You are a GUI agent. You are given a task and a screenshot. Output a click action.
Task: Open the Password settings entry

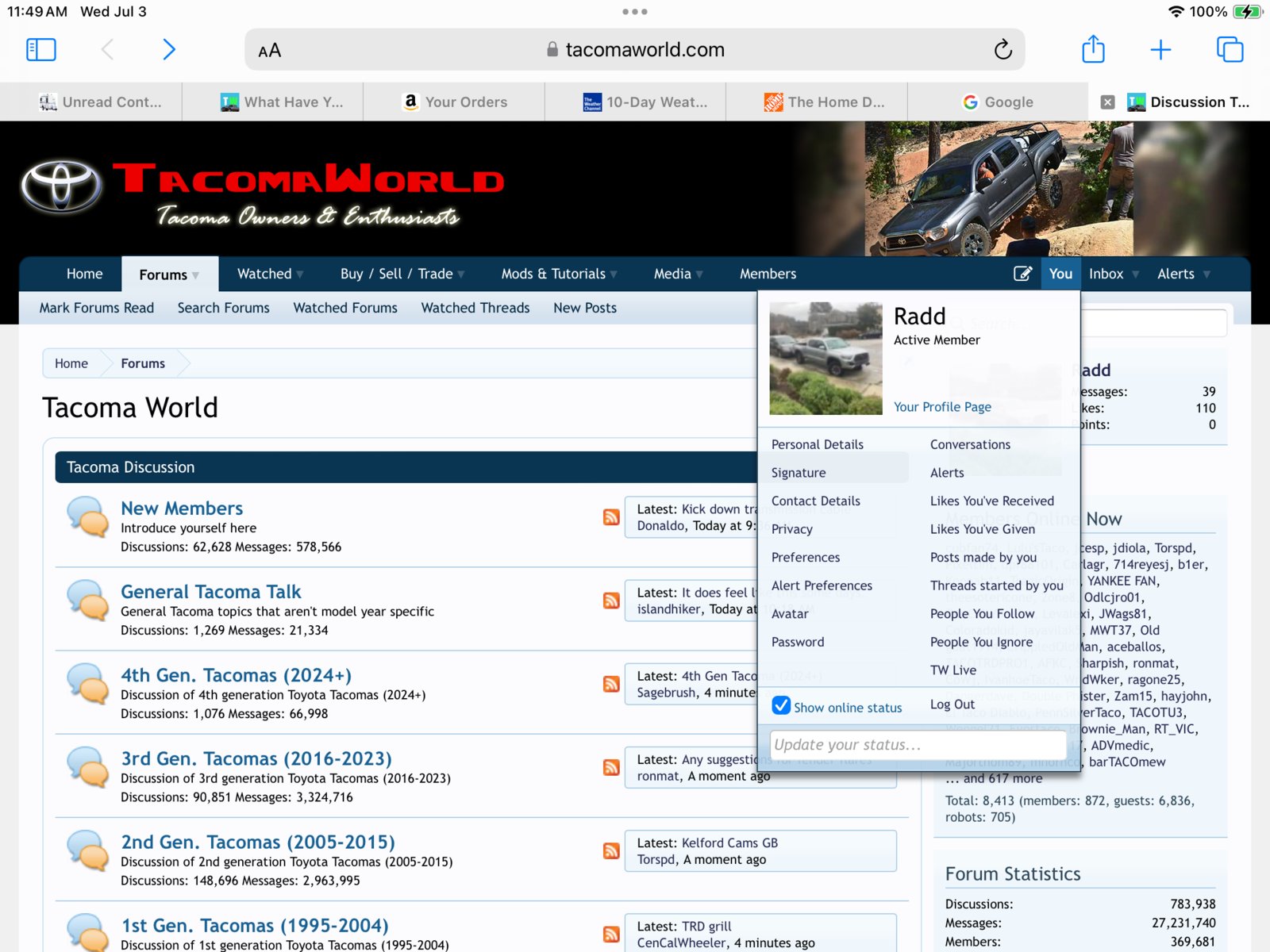tap(798, 642)
